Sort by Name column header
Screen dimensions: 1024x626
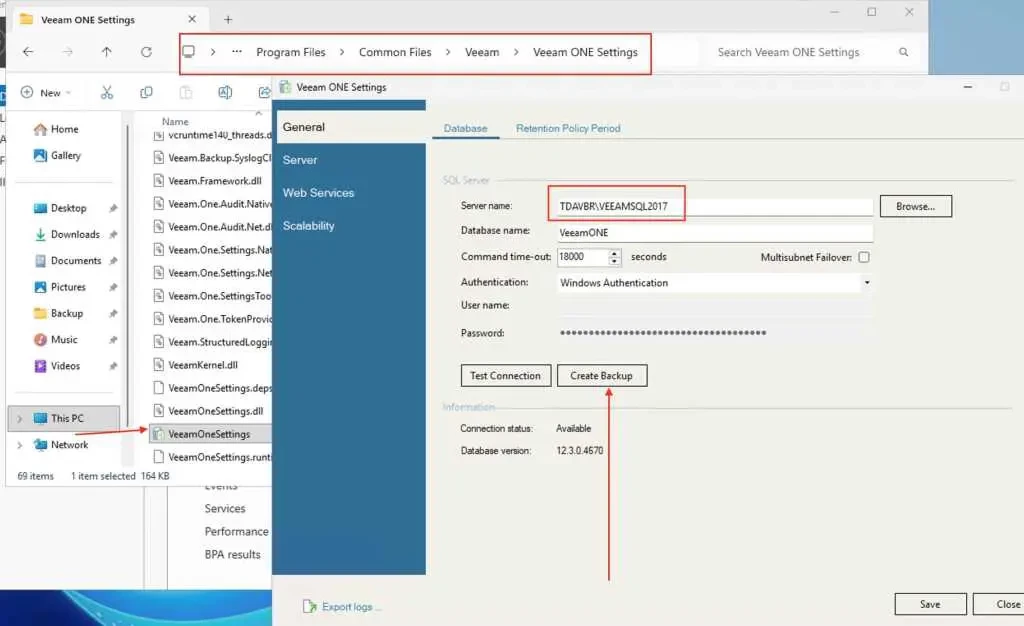tap(175, 121)
